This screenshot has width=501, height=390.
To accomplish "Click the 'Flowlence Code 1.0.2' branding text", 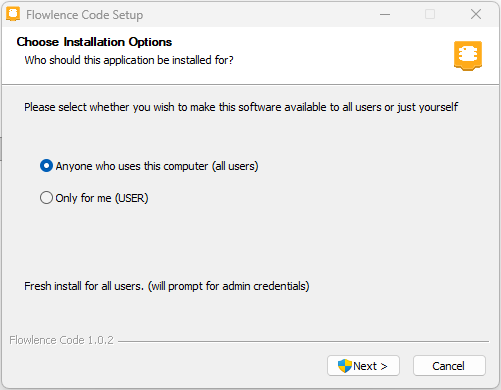I will pyautogui.click(x=61, y=340).
